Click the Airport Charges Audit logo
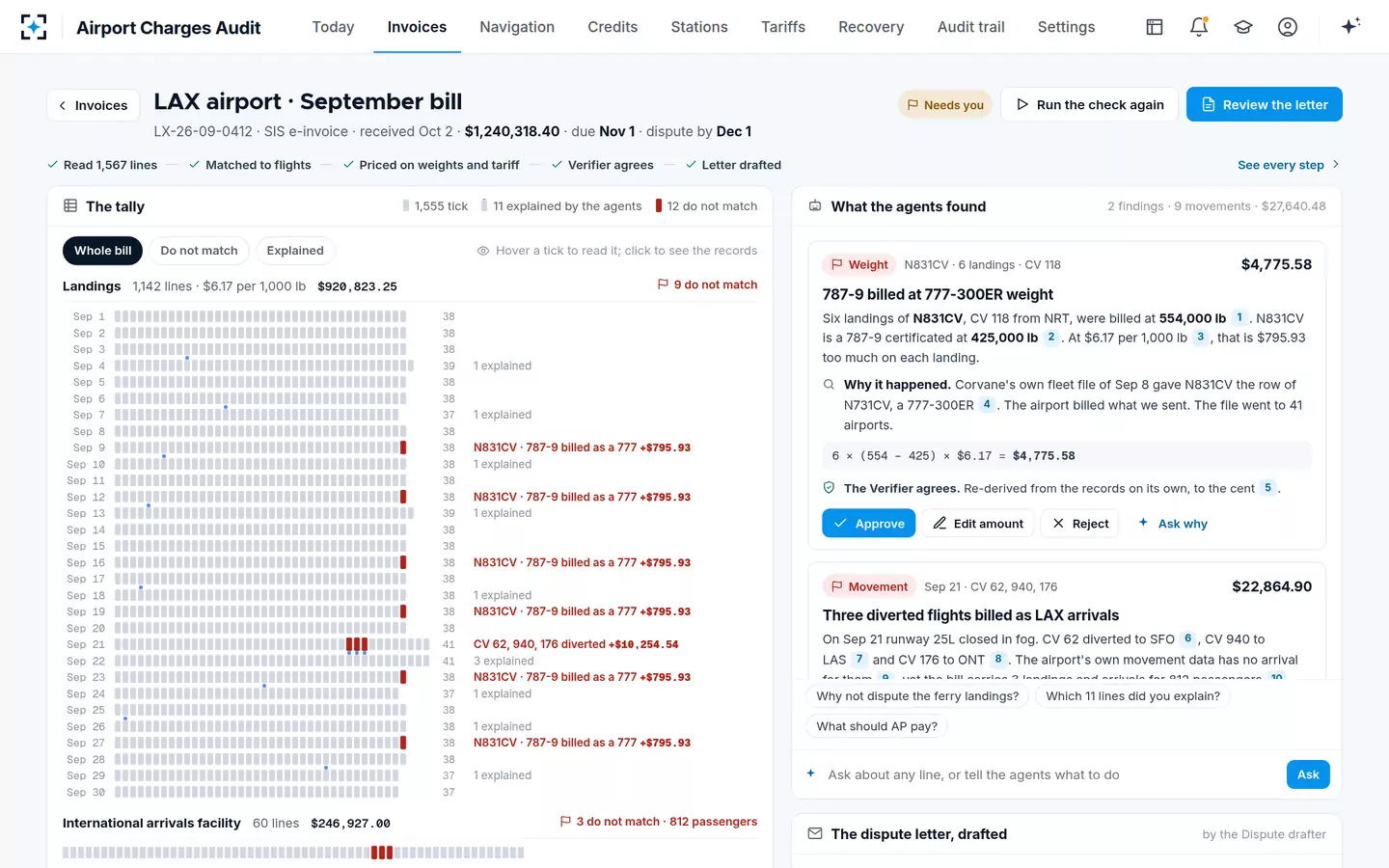 point(34,27)
